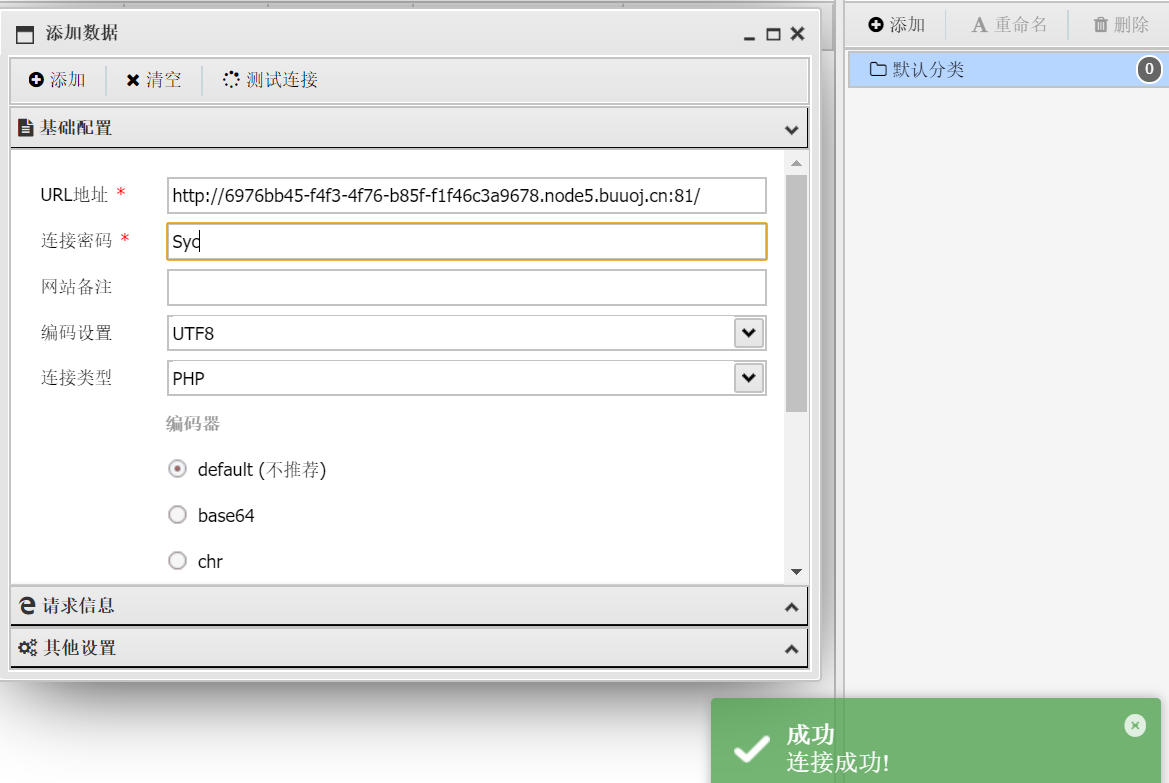Click the 其他设置 section header
1169x783 pixels.
coord(409,647)
